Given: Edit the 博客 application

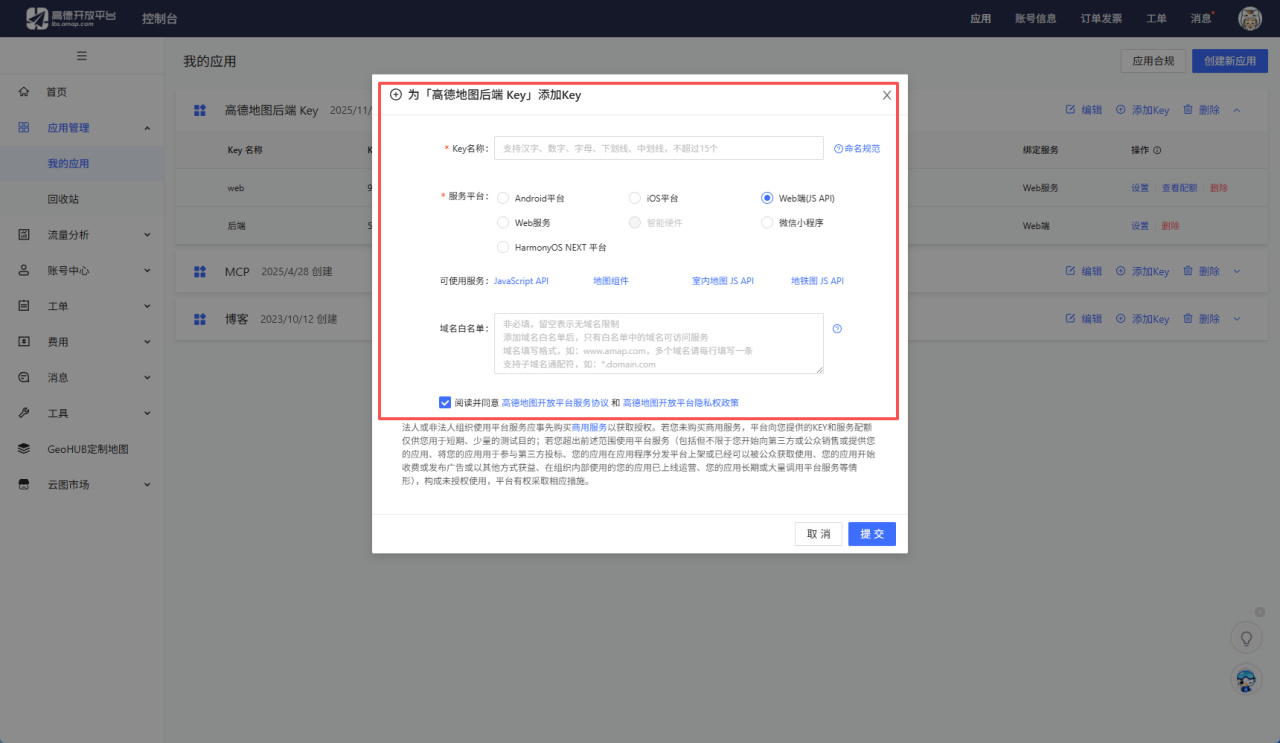Looking at the screenshot, I should click(x=1084, y=319).
